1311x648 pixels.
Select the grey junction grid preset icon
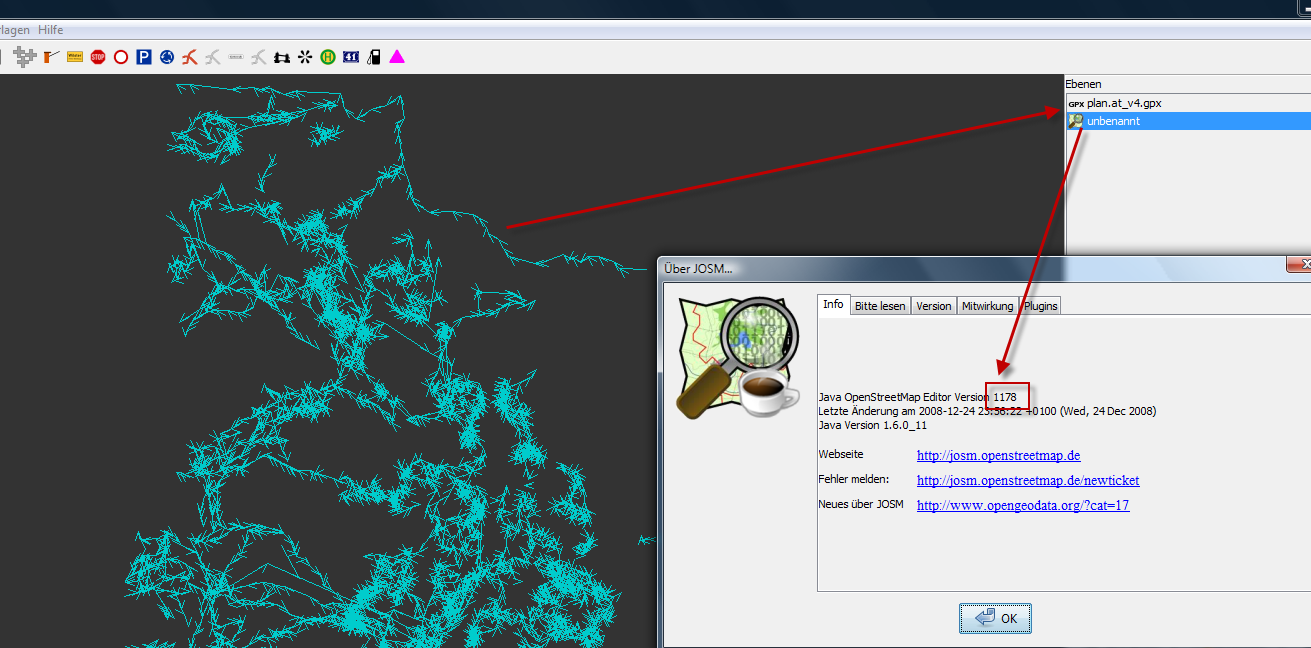tap(26, 57)
